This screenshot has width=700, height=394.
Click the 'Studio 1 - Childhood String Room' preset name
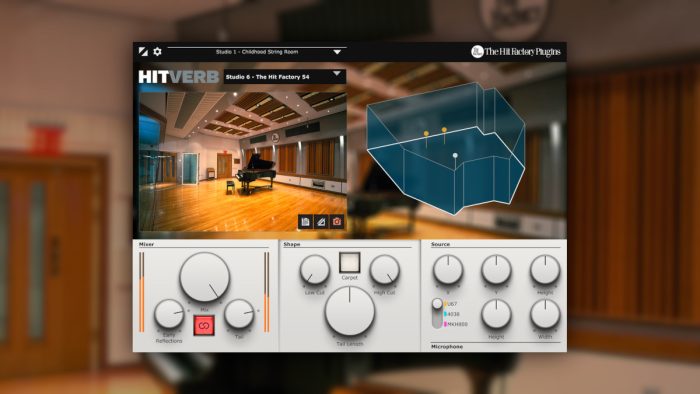[x=257, y=52]
